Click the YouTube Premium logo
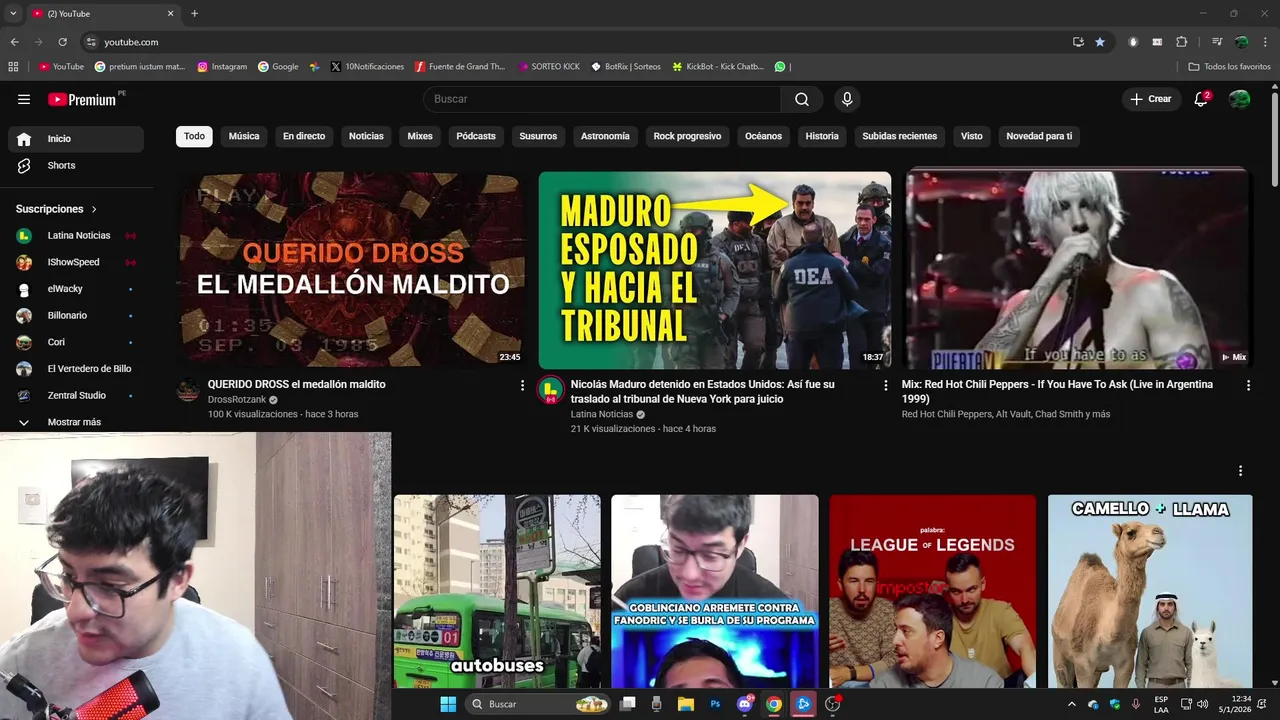Image resolution: width=1280 pixels, height=720 pixels. coord(82,99)
